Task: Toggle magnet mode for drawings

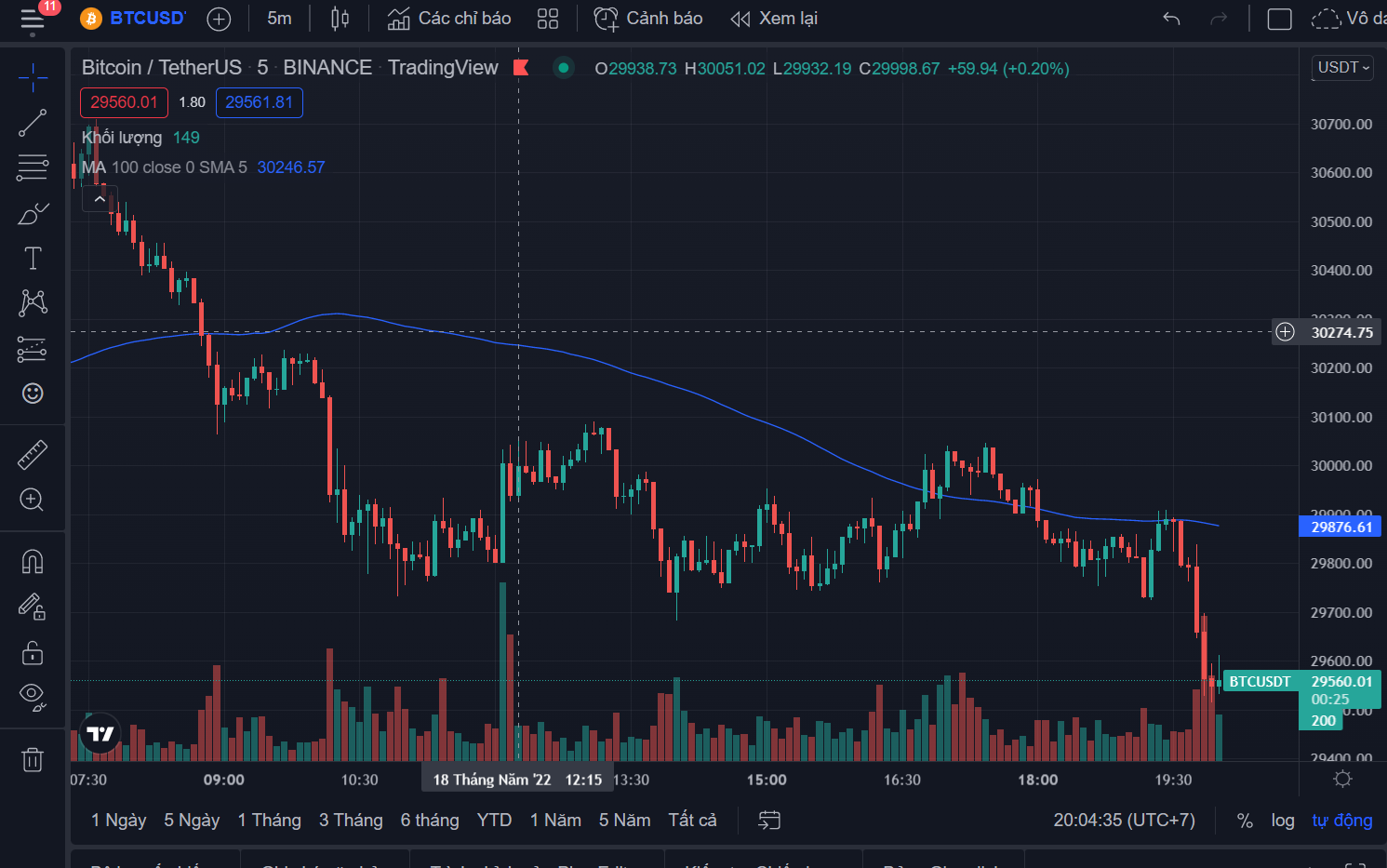Action: pos(33,562)
